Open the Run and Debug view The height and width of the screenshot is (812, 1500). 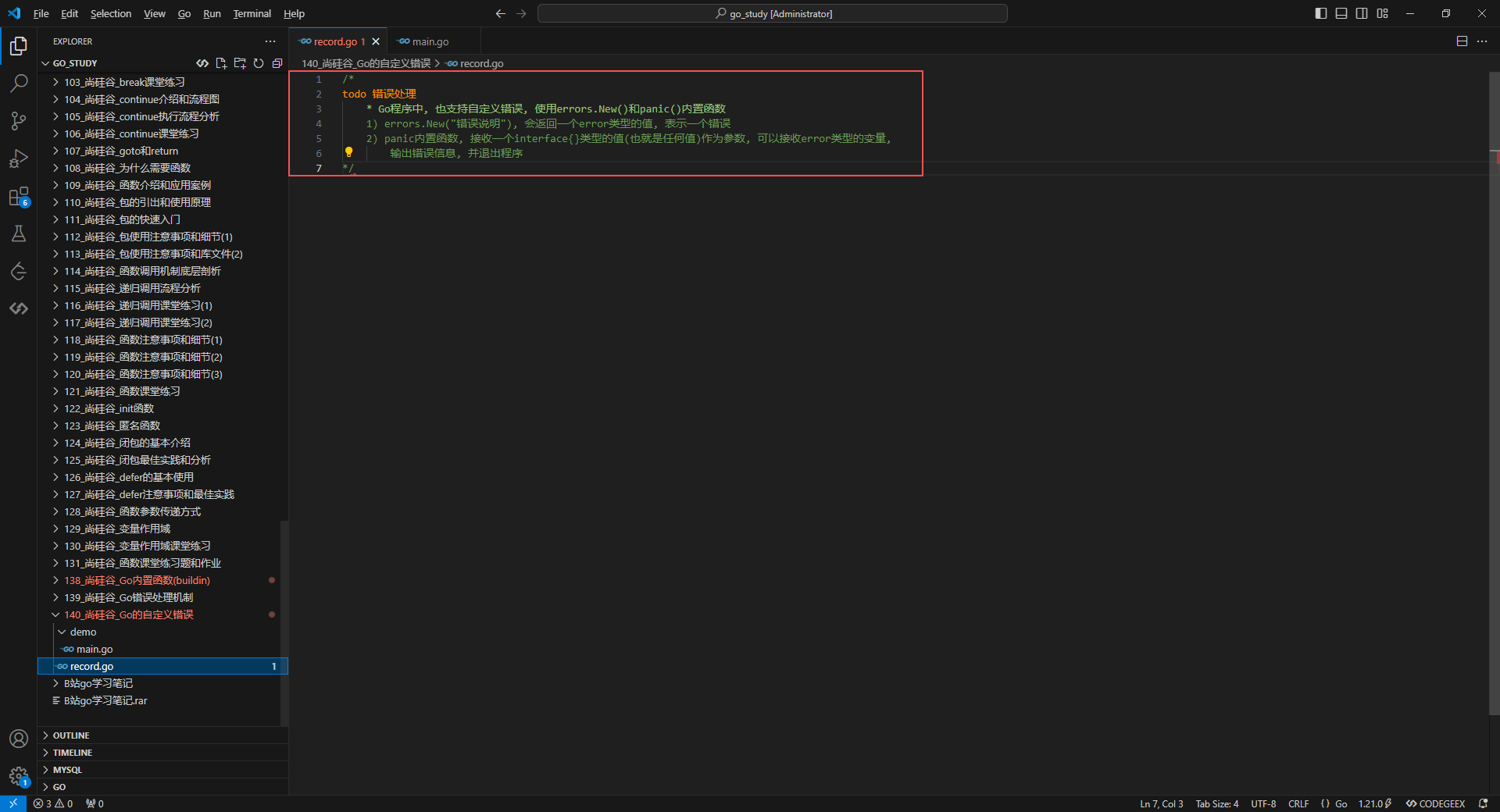[x=19, y=158]
